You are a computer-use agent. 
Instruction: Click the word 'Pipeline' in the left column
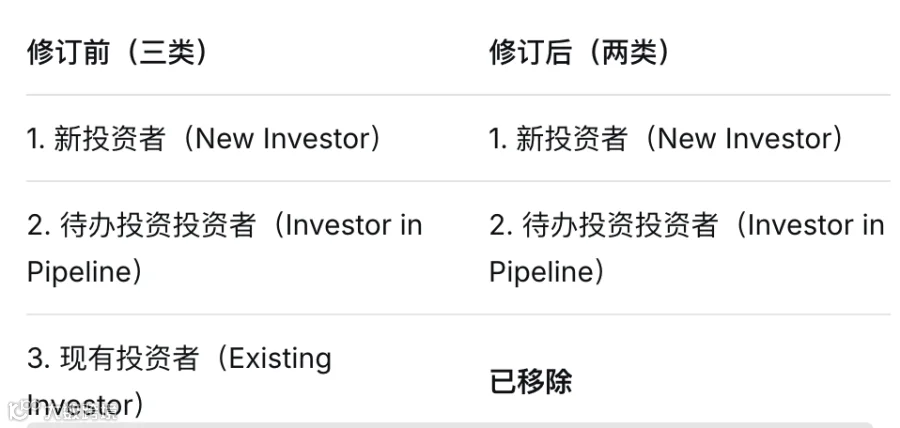click(77, 271)
